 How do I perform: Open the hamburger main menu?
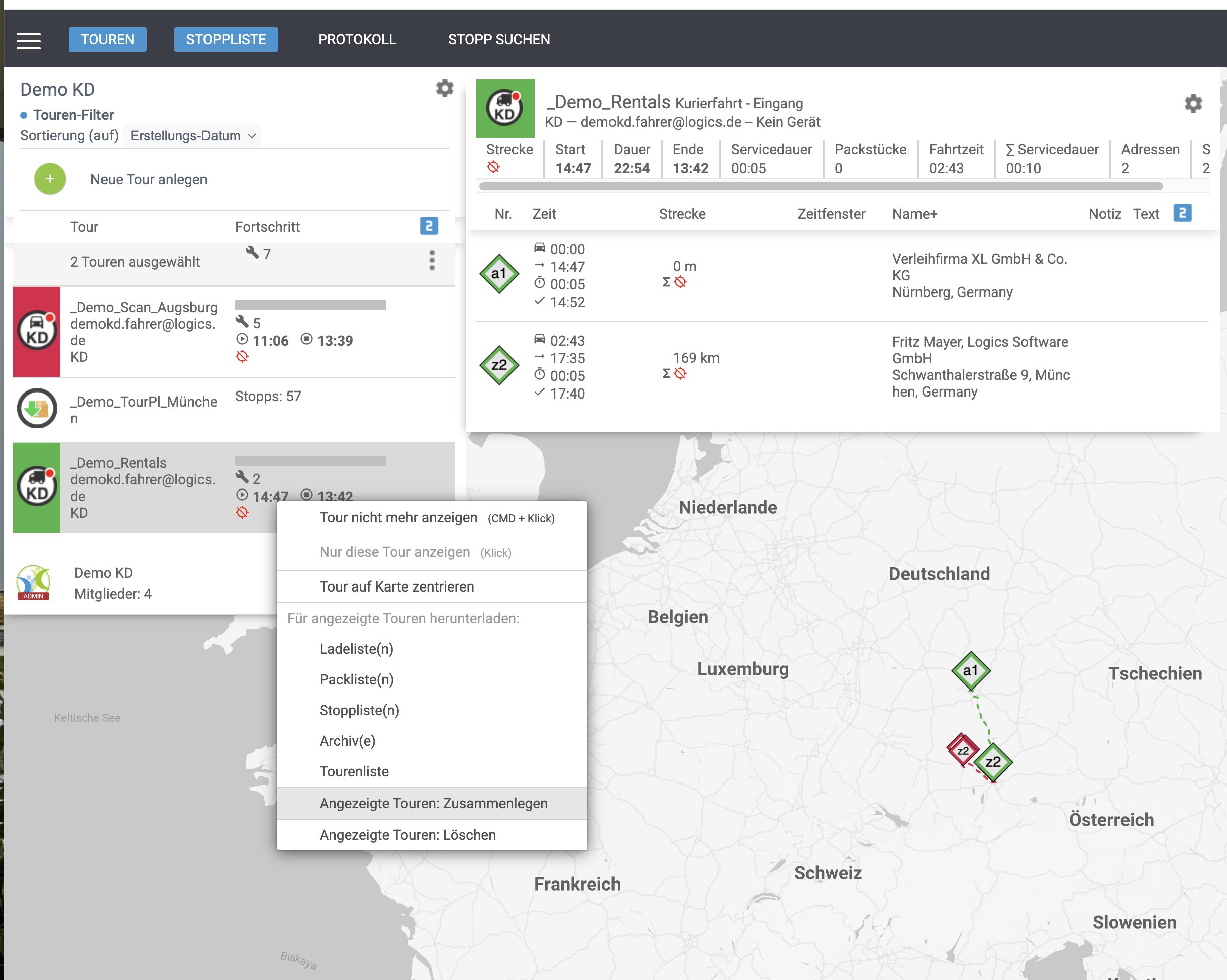29,40
